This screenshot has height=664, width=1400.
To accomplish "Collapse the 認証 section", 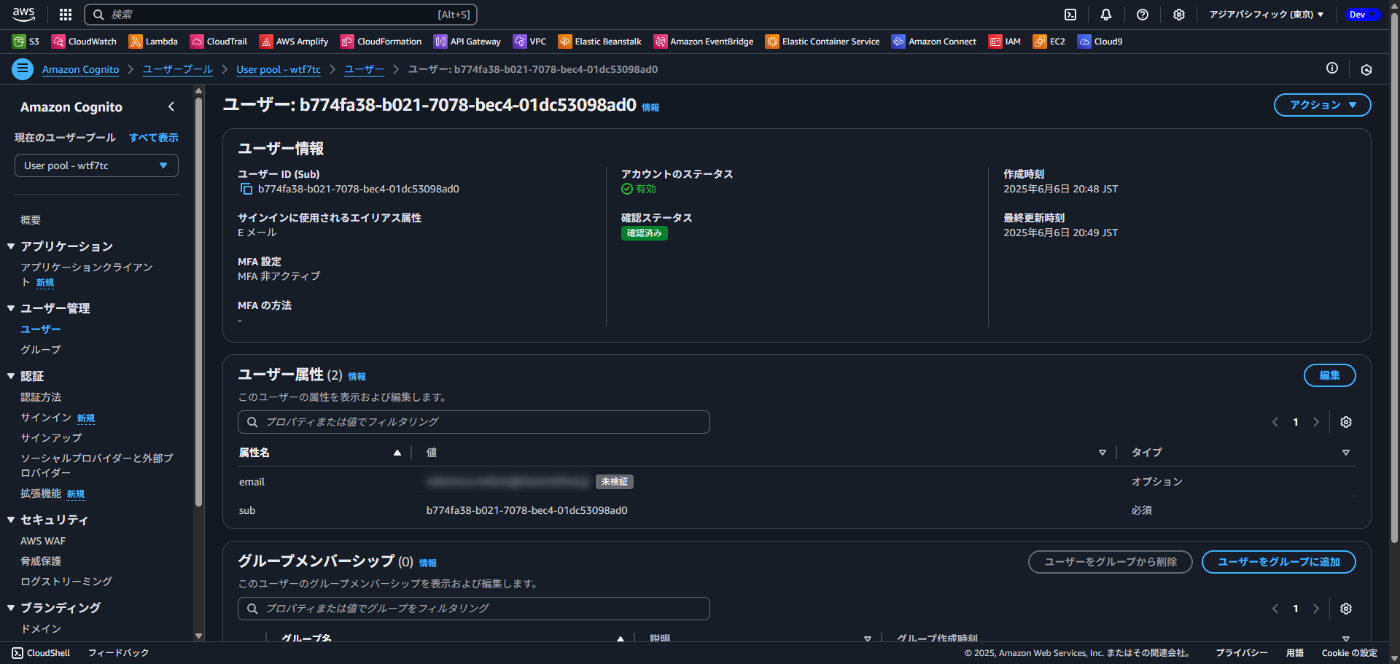I will point(11,377).
